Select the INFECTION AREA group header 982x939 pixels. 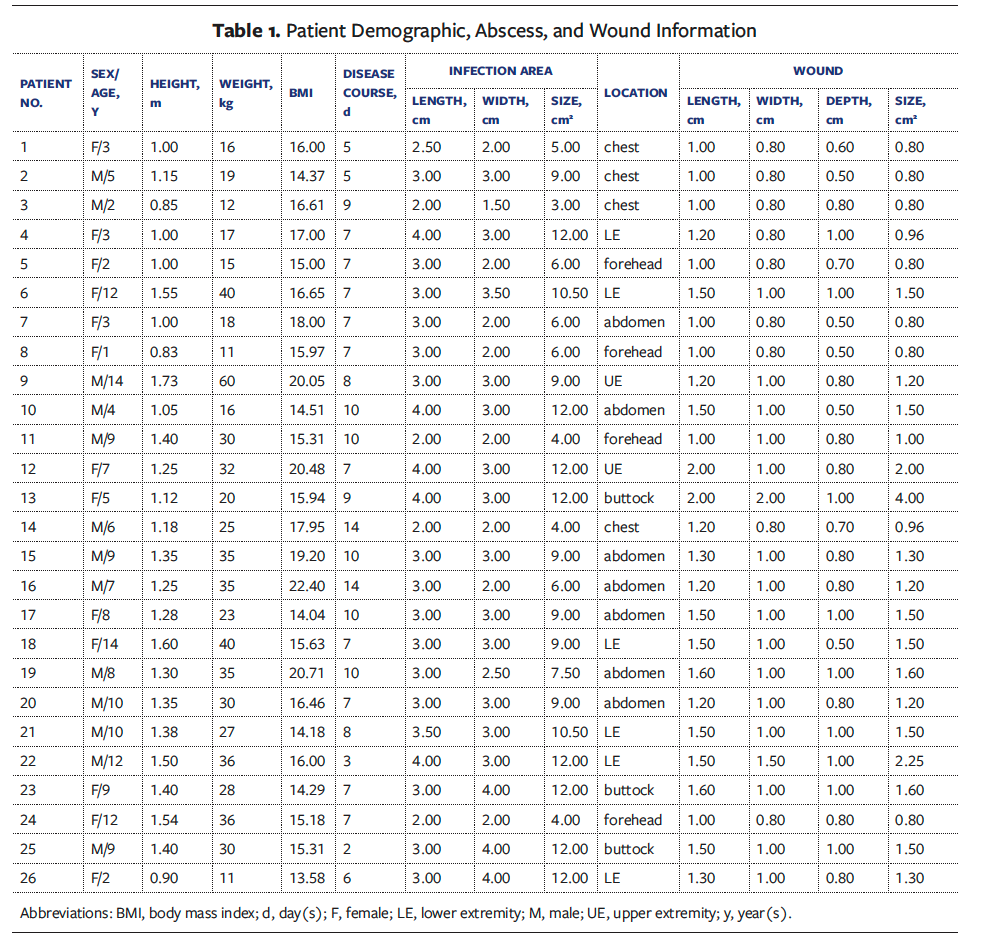click(x=500, y=71)
